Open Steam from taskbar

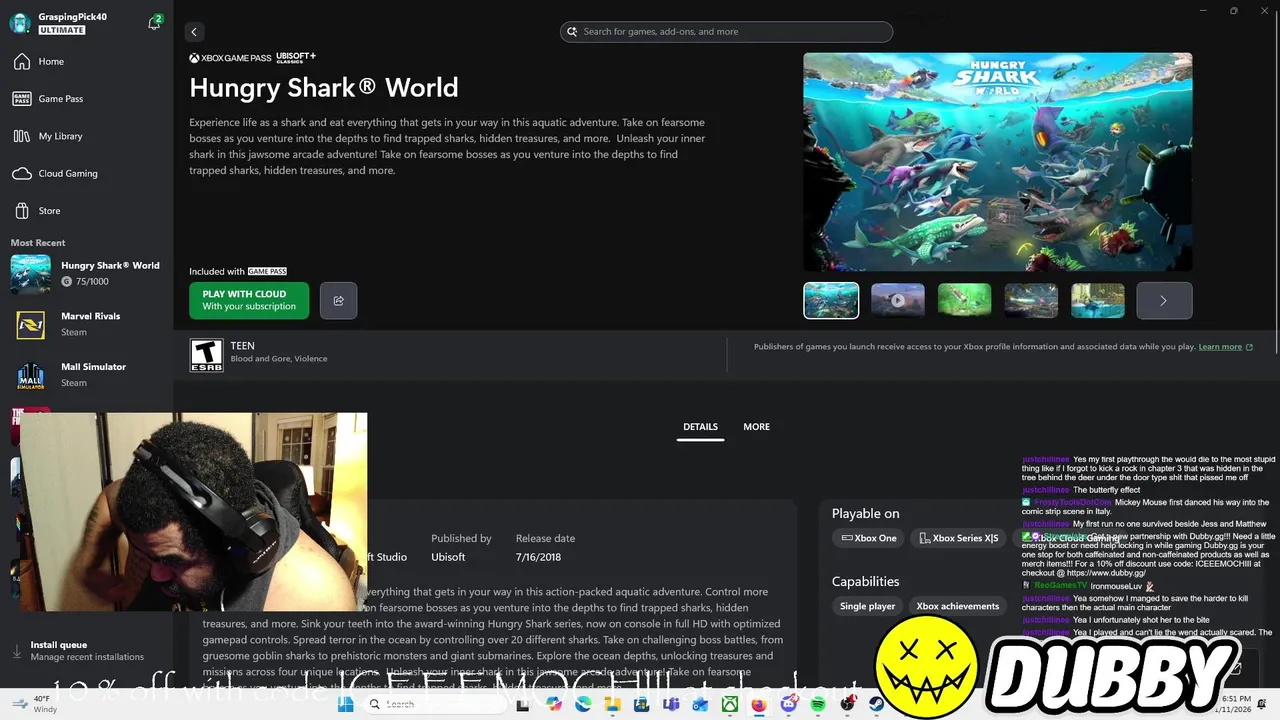(x=876, y=704)
